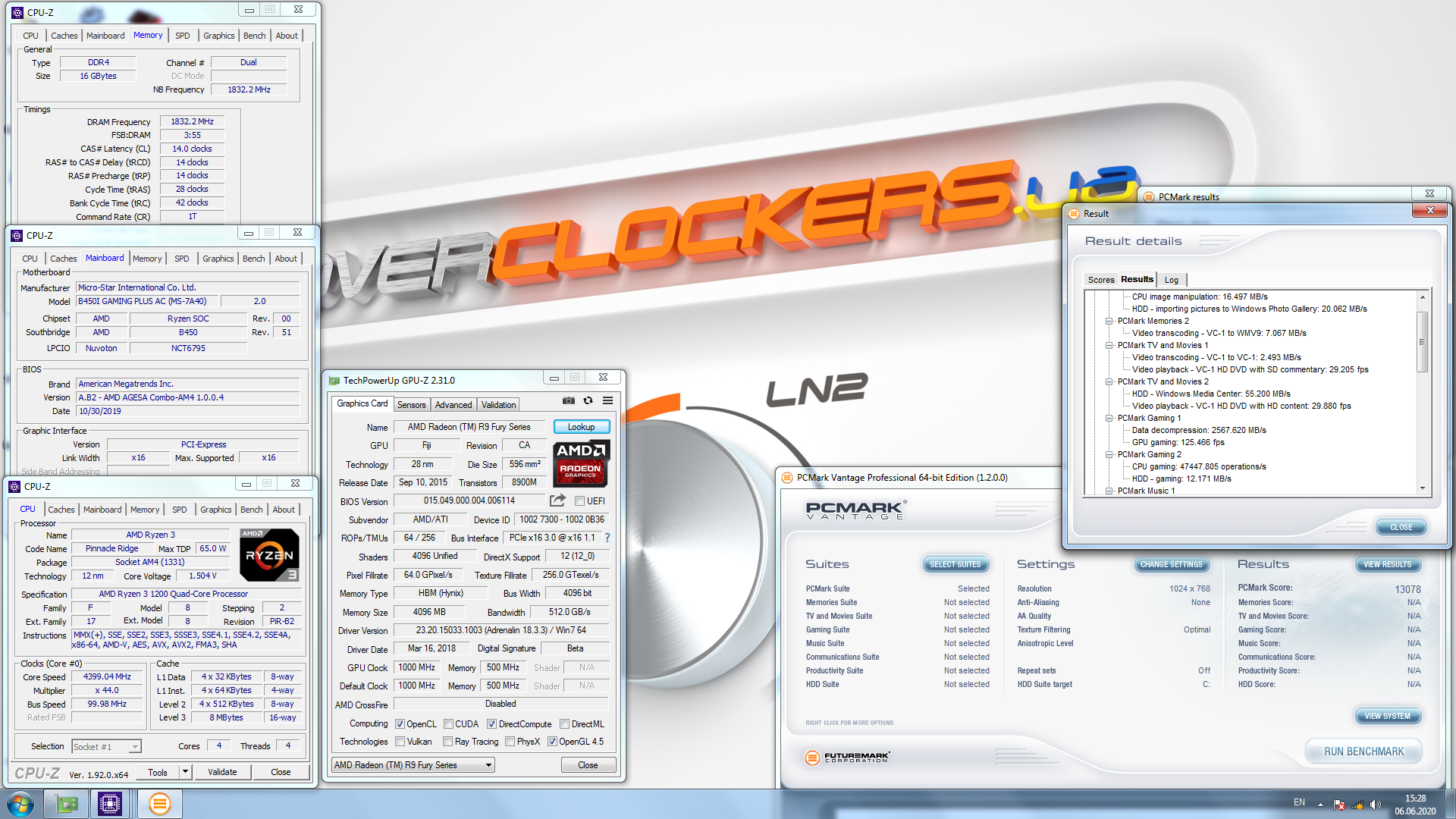Switch to the Advanced tab in GPU-Z
Viewport: 1456px width, 819px height.
coord(453,405)
